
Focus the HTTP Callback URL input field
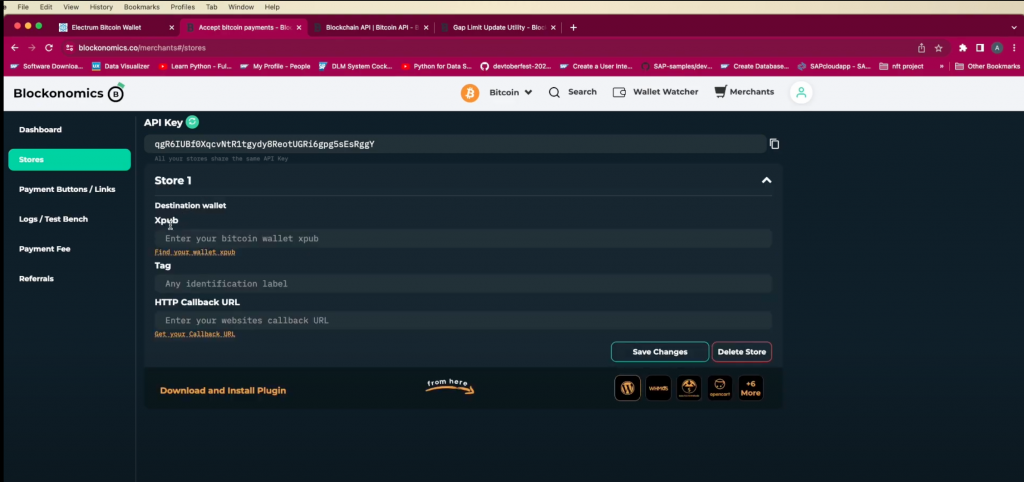(463, 320)
